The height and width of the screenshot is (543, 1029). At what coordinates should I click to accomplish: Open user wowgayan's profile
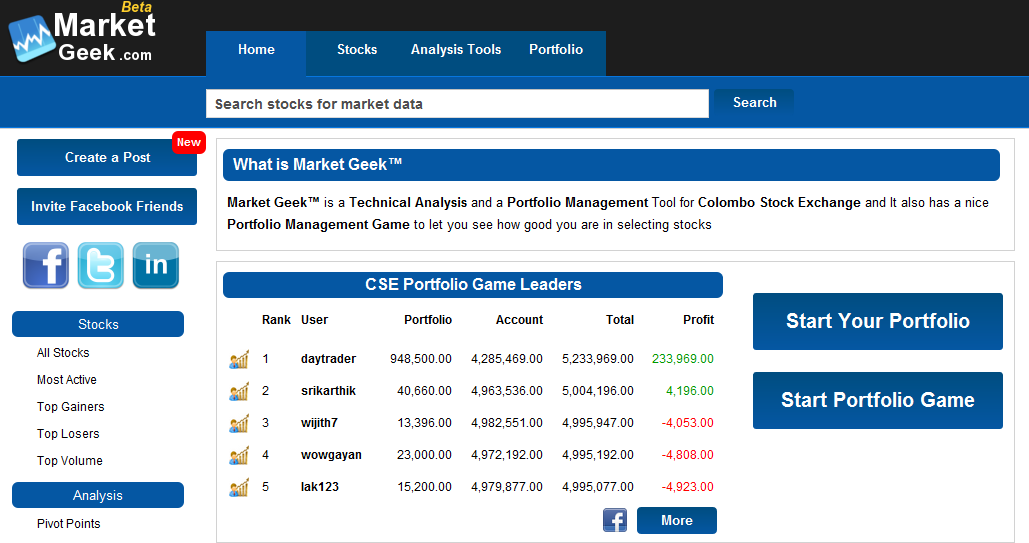click(x=331, y=455)
